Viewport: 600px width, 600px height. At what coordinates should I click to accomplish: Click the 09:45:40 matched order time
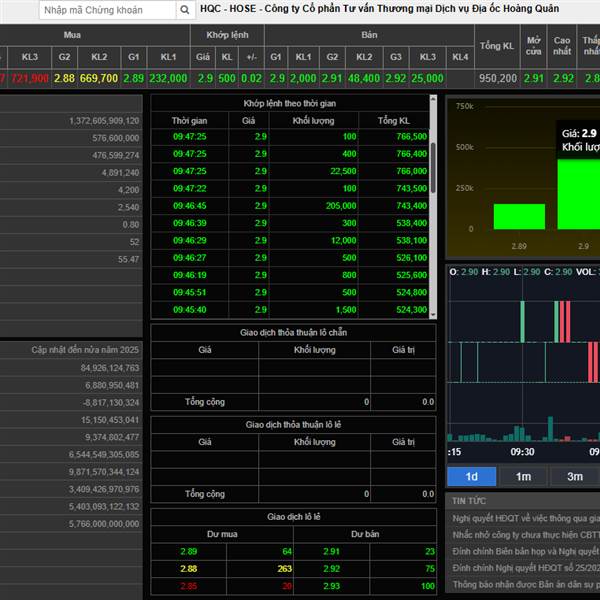[189, 310]
